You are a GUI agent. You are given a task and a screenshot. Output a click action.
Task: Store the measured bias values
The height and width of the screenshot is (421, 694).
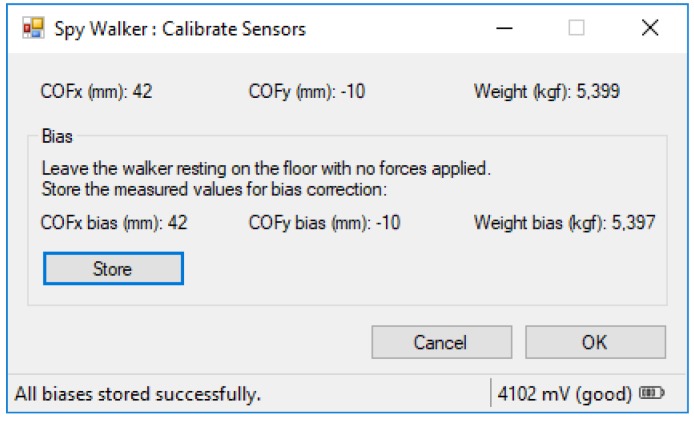click(x=113, y=269)
